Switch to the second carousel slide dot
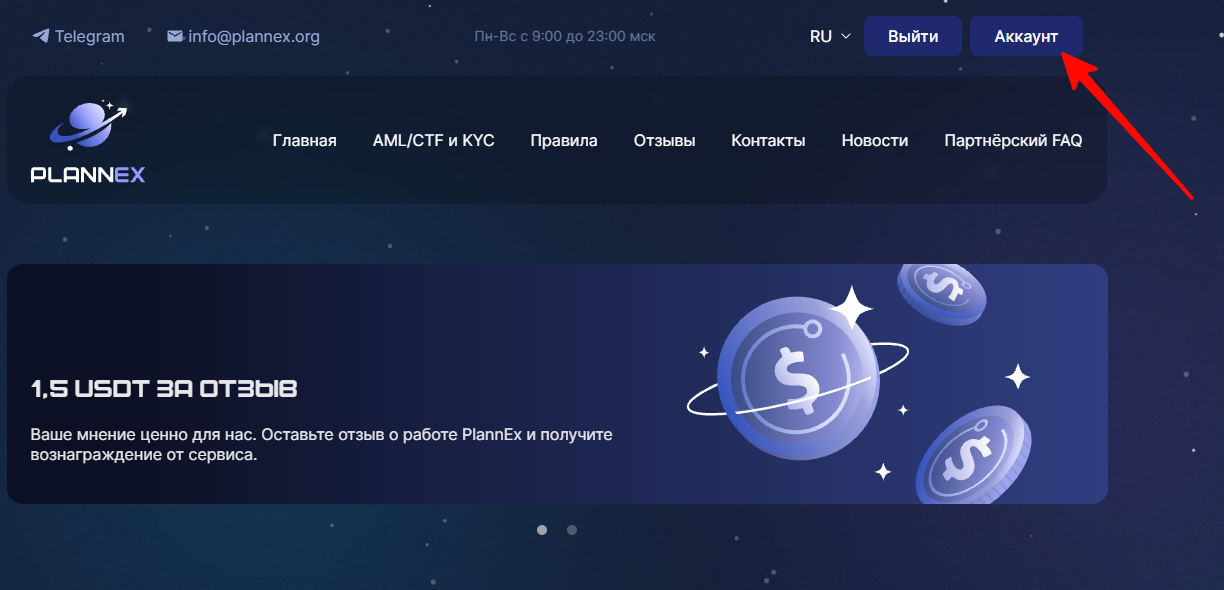 coord(572,530)
